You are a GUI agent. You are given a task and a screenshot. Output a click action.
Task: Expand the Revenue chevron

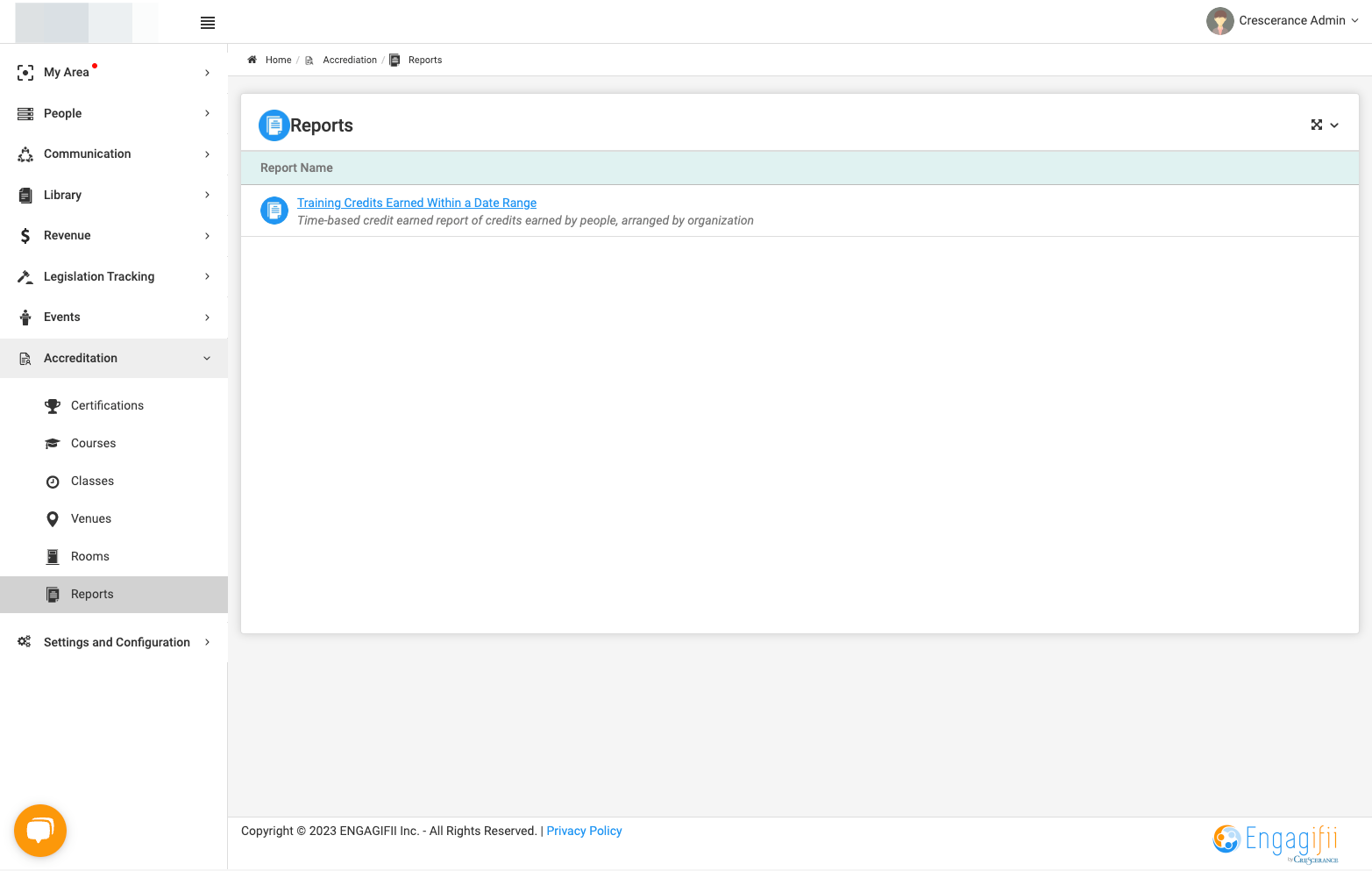point(207,236)
